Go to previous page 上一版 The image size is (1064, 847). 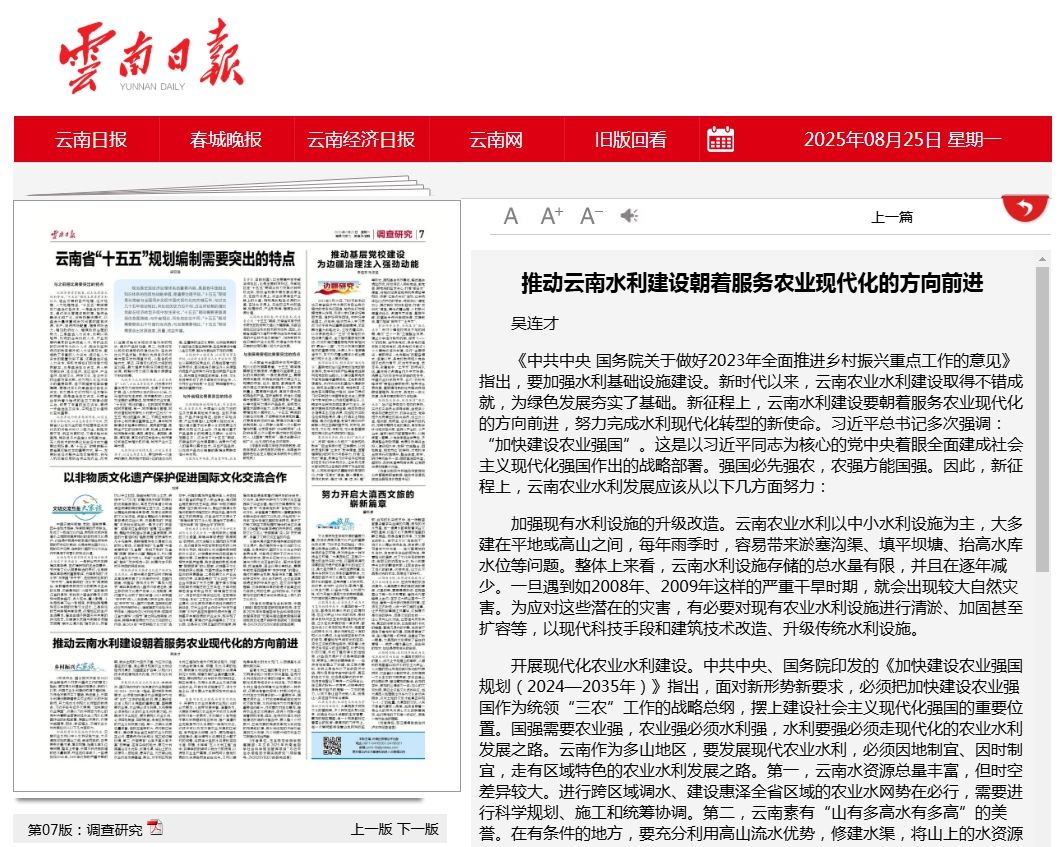click(x=371, y=829)
